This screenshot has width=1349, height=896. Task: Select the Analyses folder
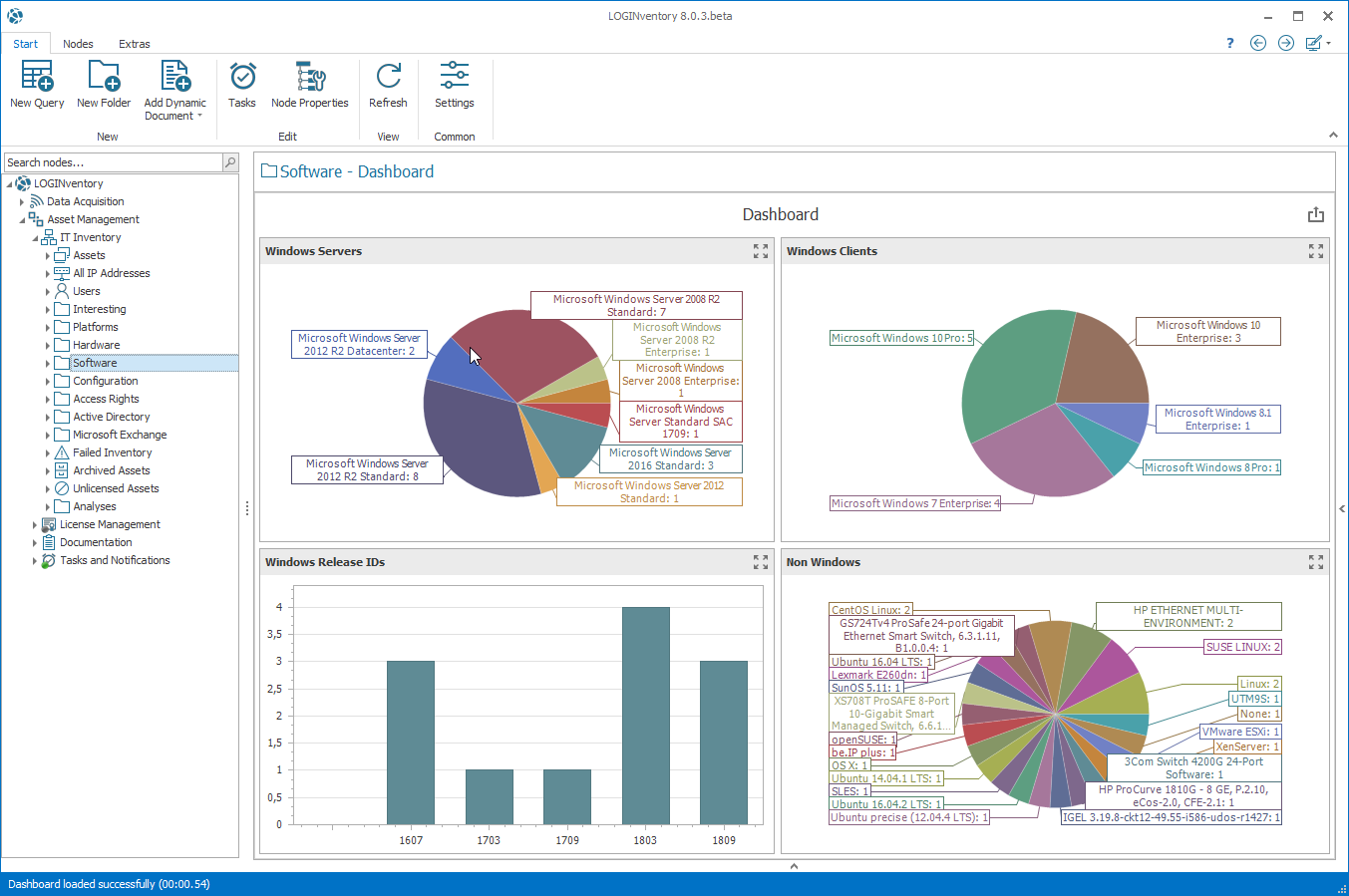pyautogui.click(x=94, y=506)
